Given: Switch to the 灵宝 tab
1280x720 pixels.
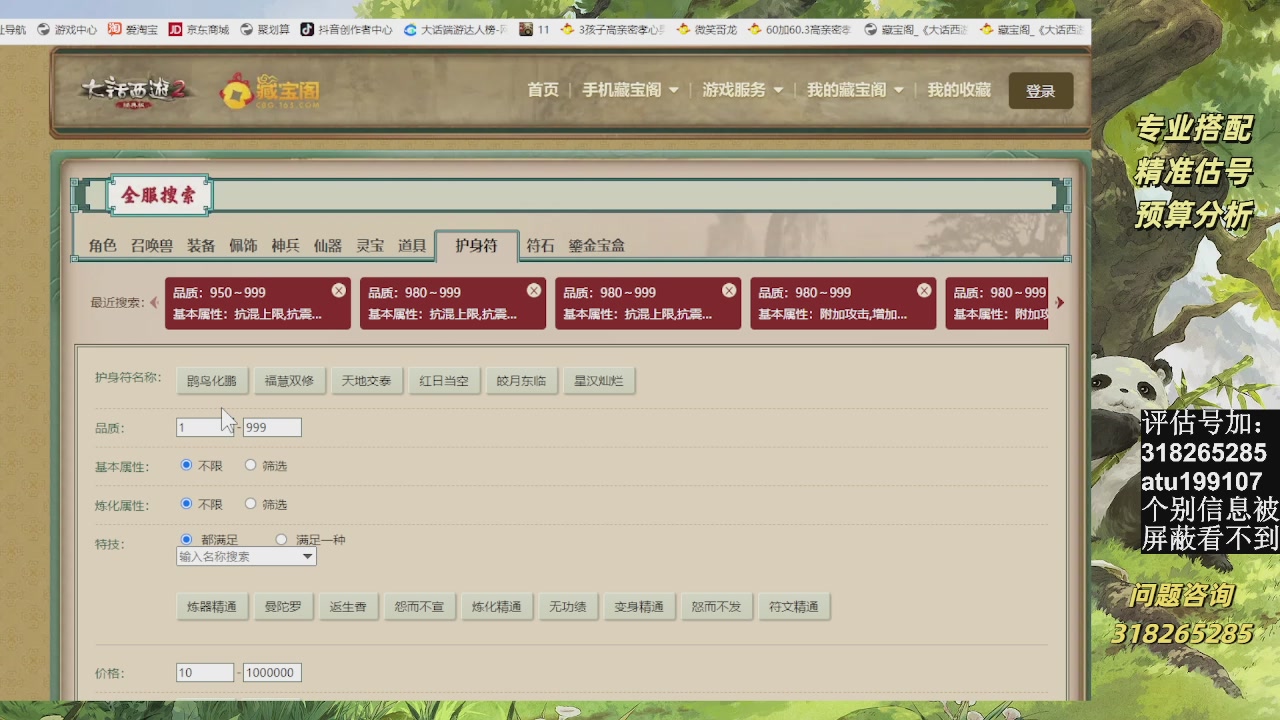Looking at the screenshot, I should click(x=370, y=245).
